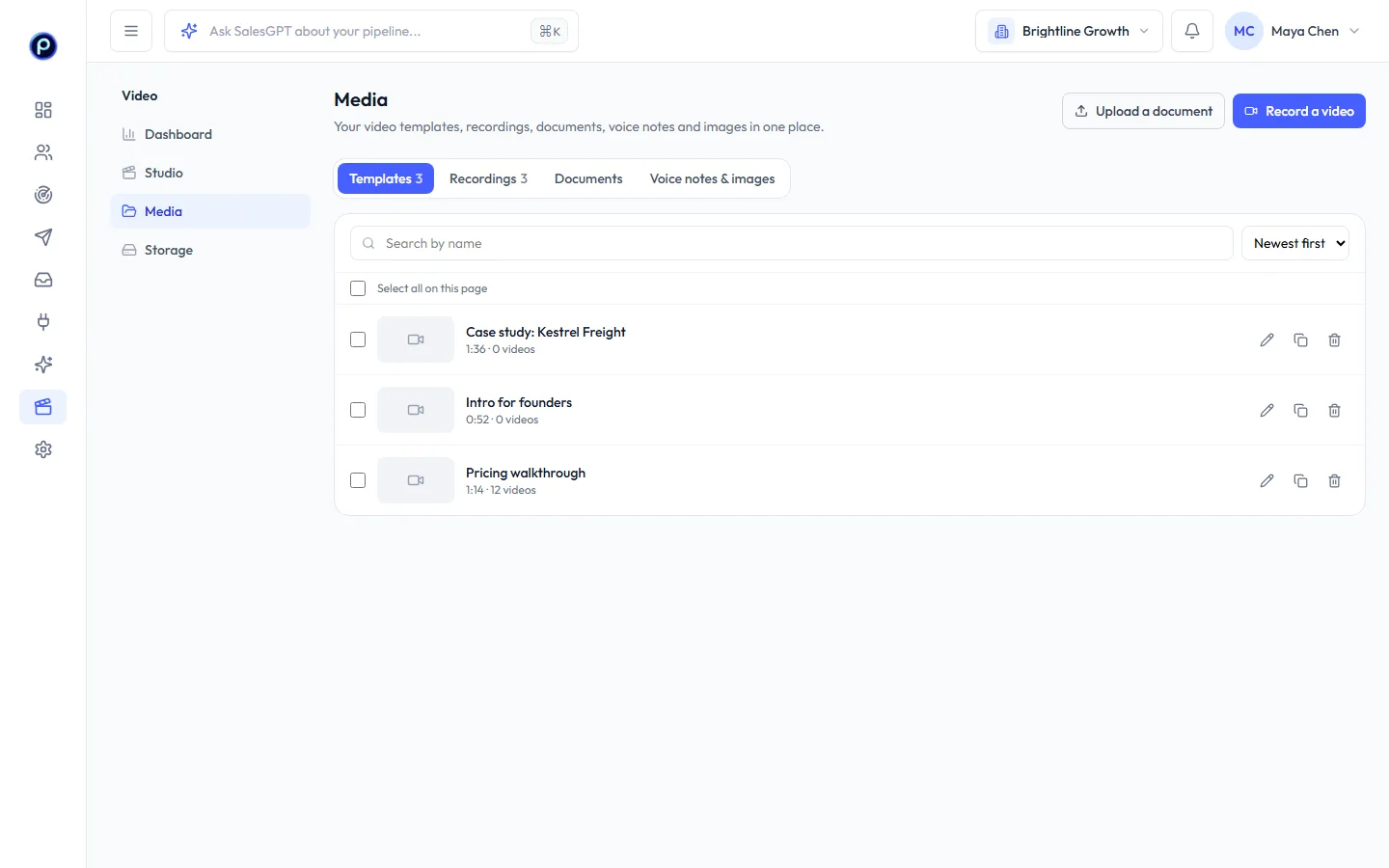The height and width of the screenshot is (868, 1389).
Task: Expand the Brightline Growth workspace switcher
Action: 1069,31
